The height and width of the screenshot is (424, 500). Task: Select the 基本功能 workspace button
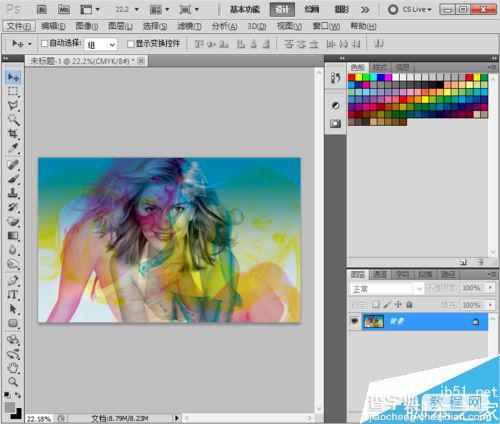click(x=244, y=9)
